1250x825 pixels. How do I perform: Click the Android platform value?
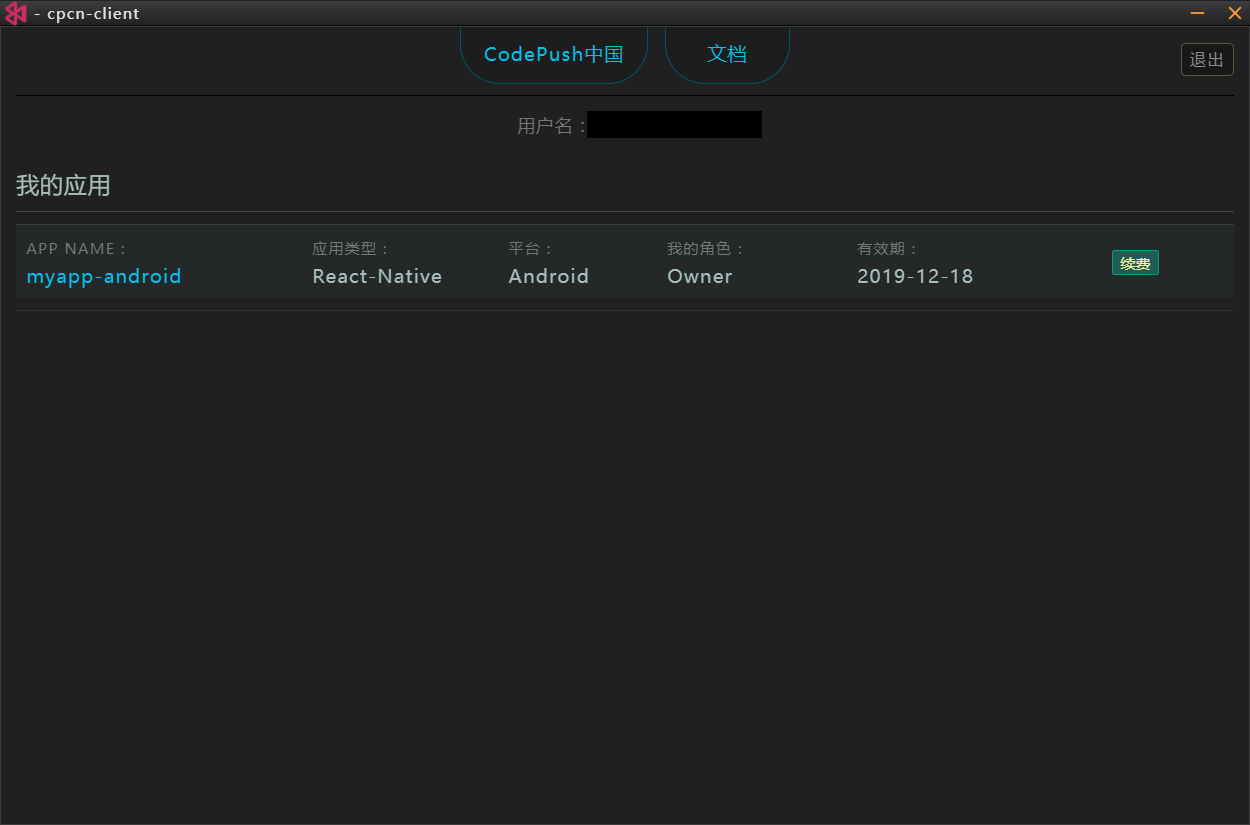pos(548,276)
